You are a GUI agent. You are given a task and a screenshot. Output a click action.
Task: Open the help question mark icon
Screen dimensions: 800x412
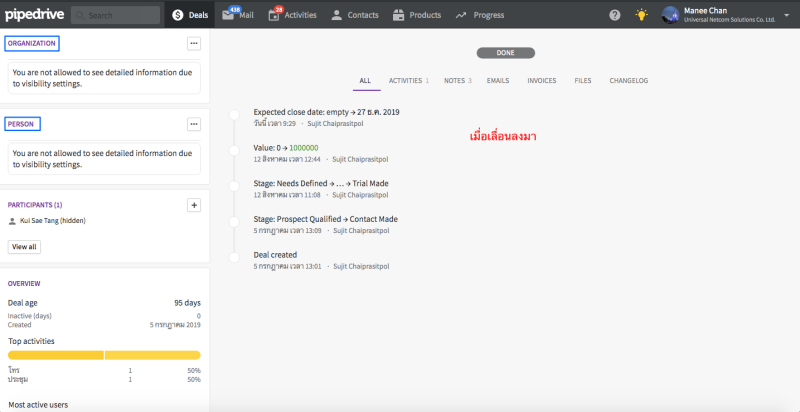pos(614,15)
